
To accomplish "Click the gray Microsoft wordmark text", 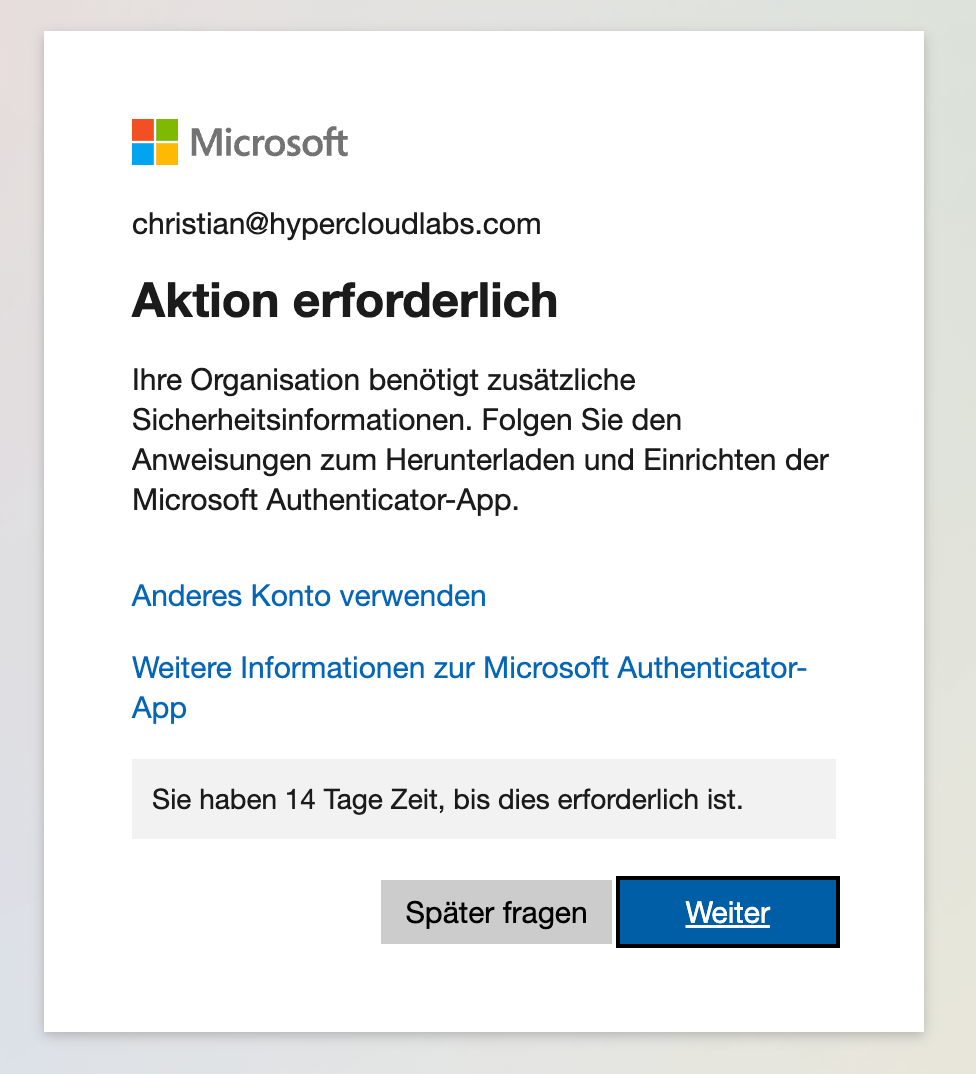I will click(269, 143).
